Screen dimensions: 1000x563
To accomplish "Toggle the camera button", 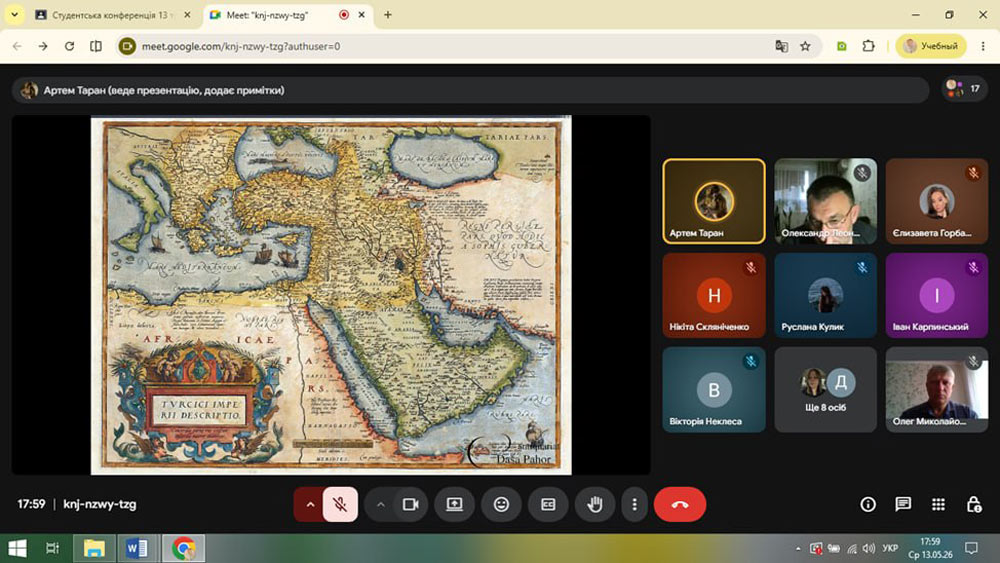I will click(x=411, y=504).
